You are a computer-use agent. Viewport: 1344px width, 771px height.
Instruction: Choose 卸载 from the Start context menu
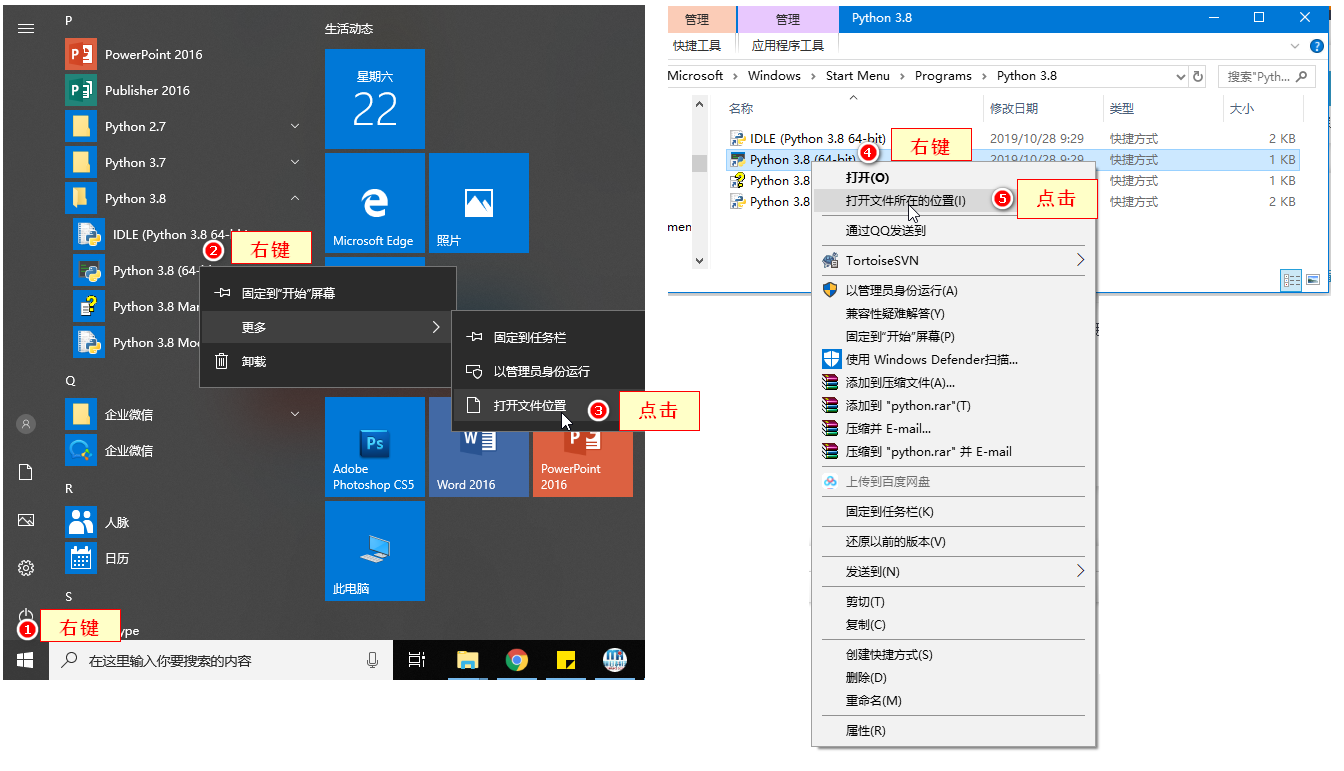[x=328, y=361]
